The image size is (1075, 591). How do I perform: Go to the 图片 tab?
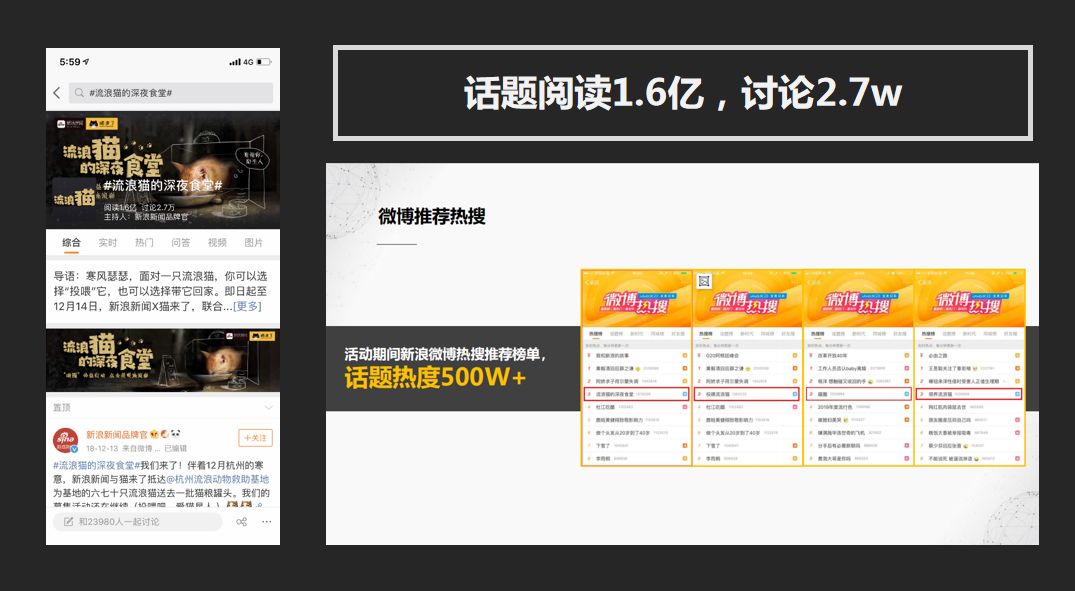coord(254,243)
